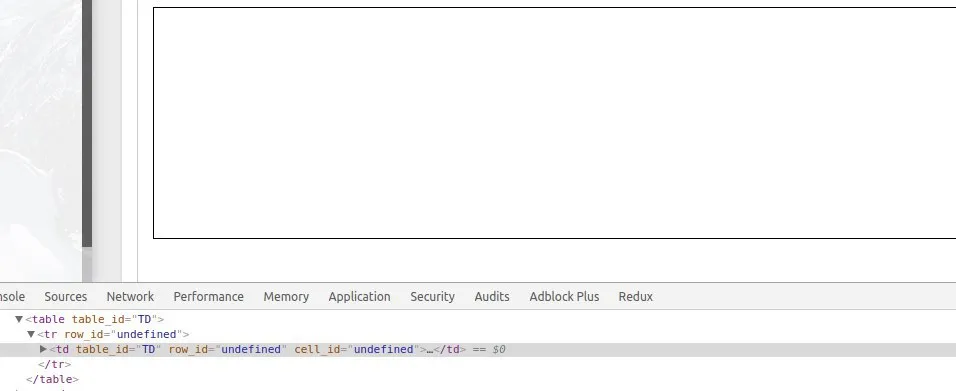The width and height of the screenshot is (956, 391).
Task: Click the "TD" value of table's table_id
Action: click(x=144, y=319)
